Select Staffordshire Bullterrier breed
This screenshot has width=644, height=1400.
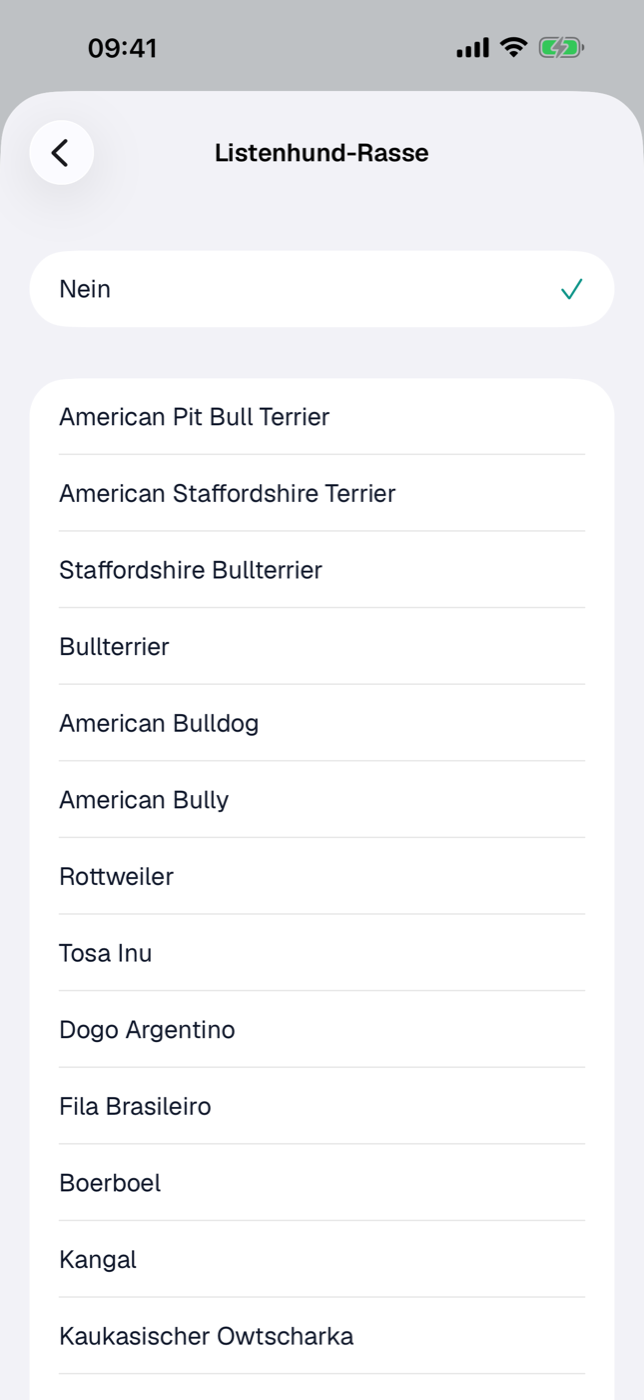pyautogui.click(x=322, y=570)
